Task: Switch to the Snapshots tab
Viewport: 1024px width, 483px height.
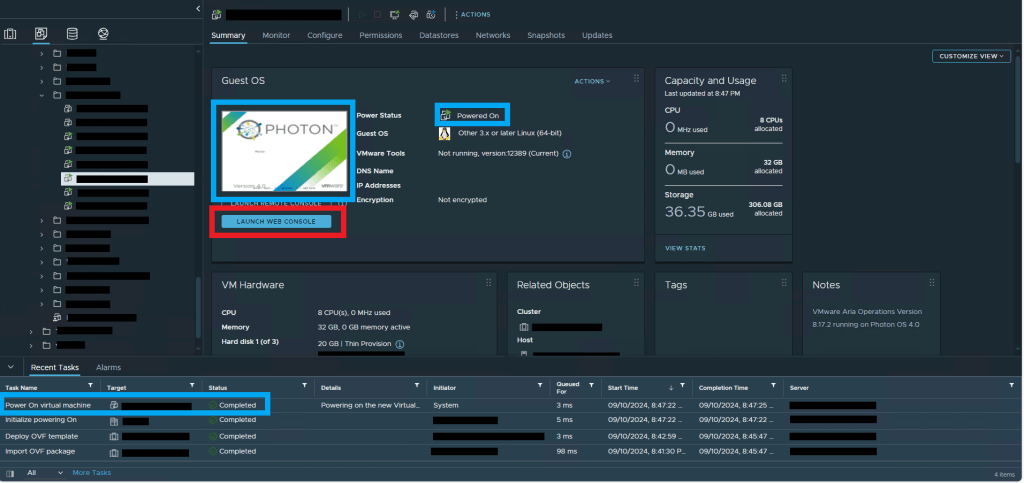Action: [x=546, y=35]
